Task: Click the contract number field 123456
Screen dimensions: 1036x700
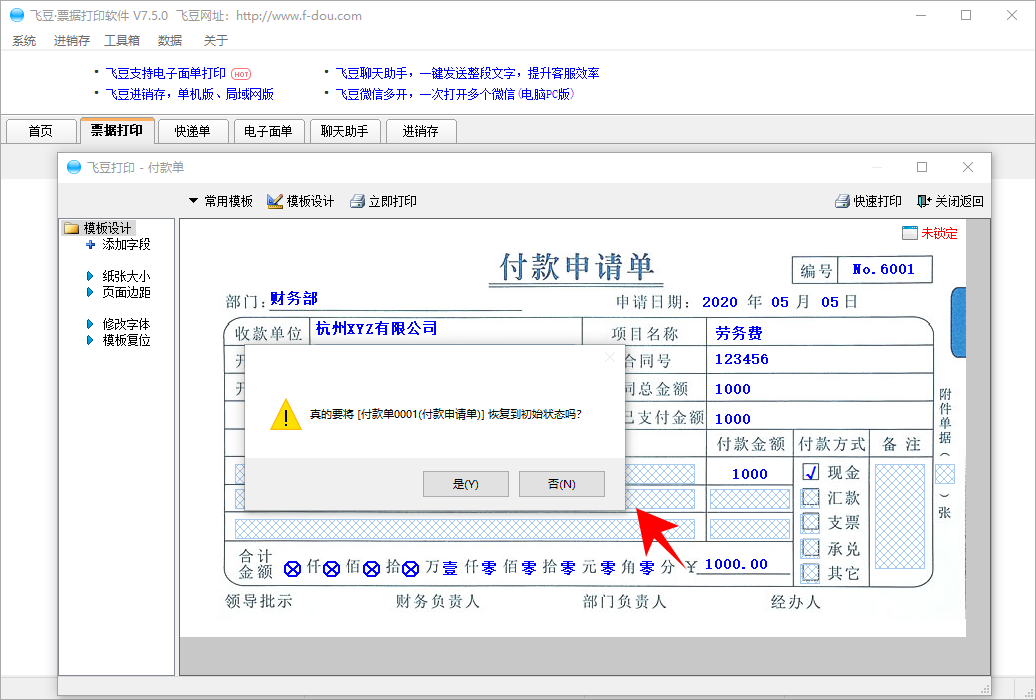Action: pos(741,359)
